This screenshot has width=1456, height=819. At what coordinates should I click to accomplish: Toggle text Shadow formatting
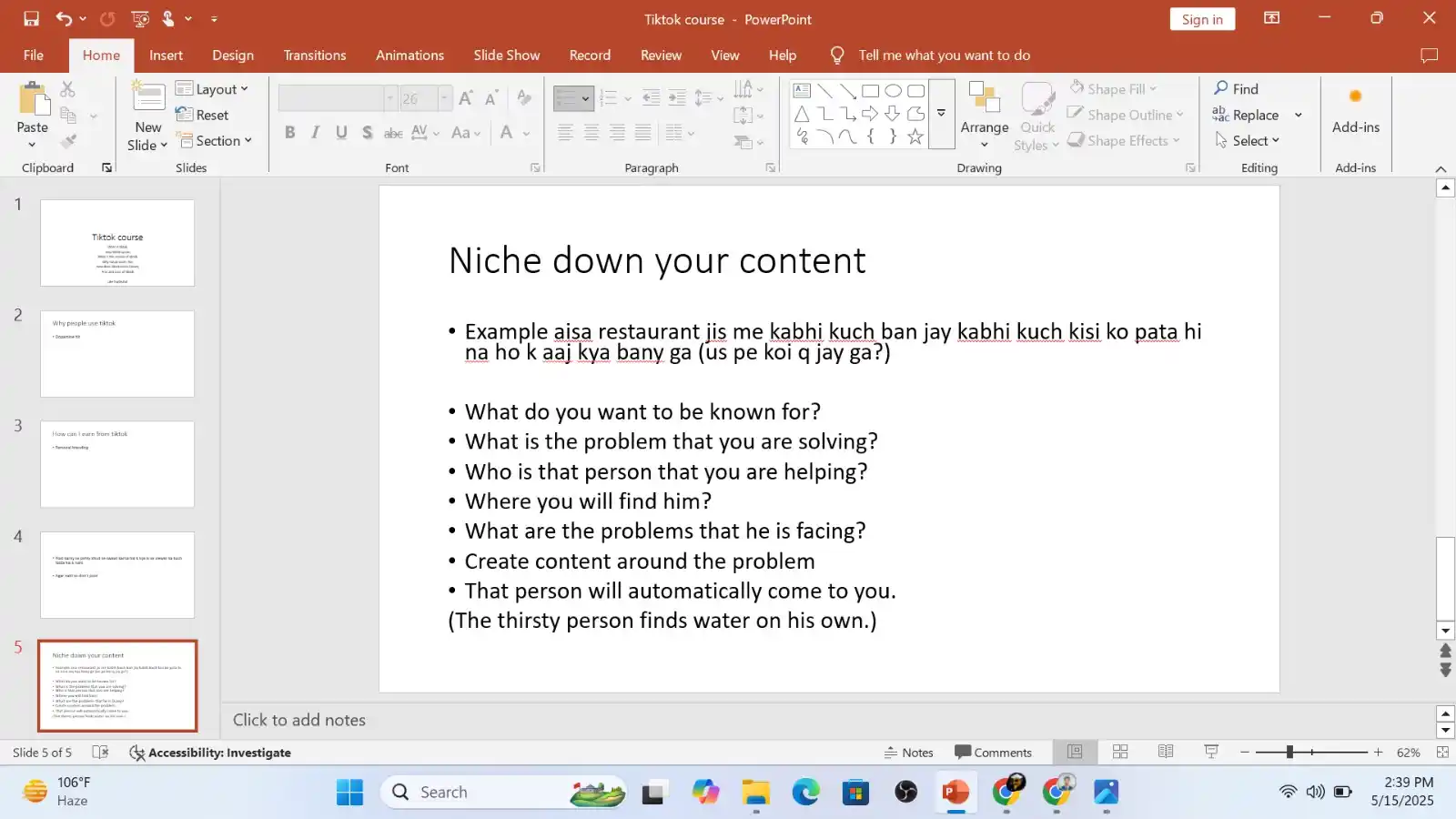367,133
